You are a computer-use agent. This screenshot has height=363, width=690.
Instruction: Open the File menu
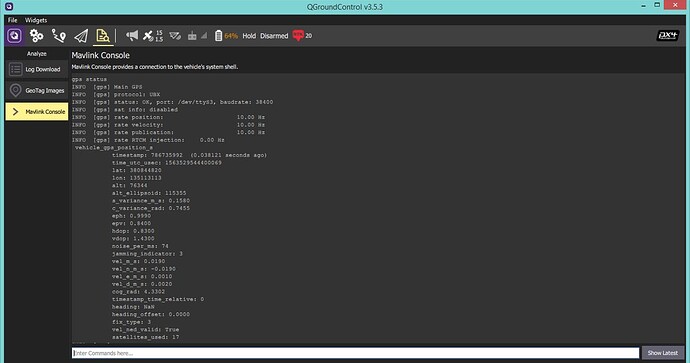(x=12, y=20)
